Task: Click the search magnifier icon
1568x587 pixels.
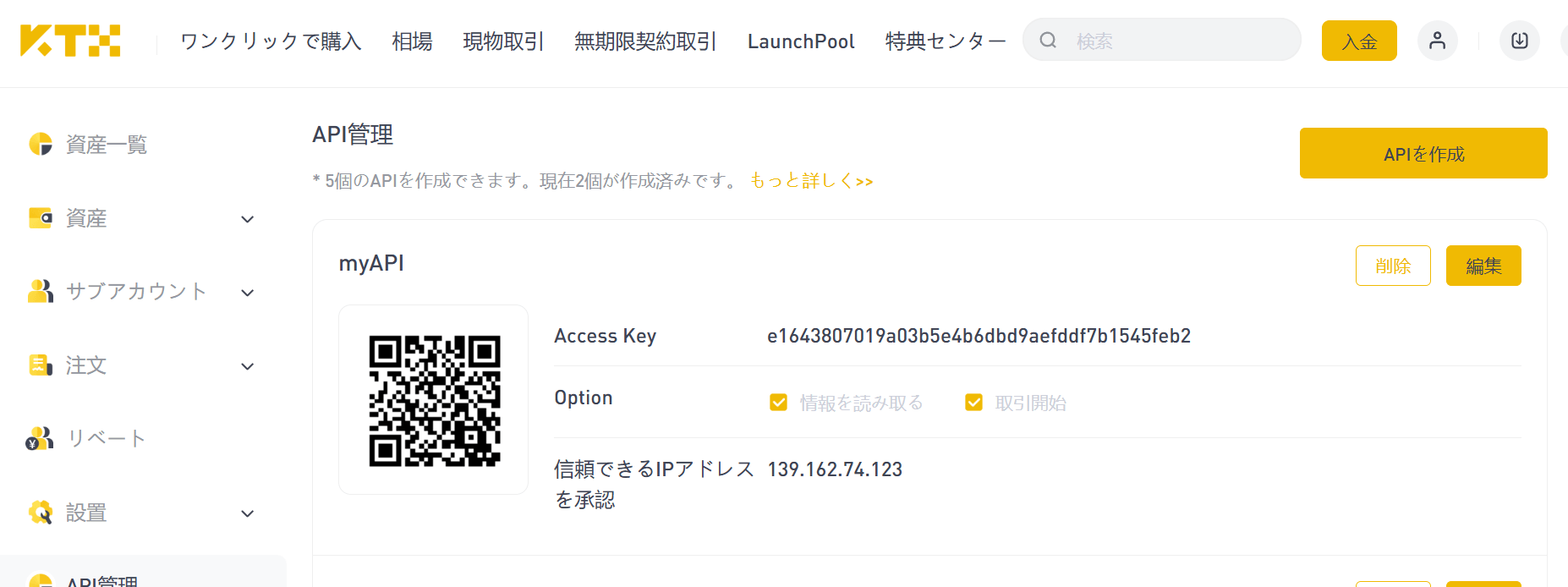Action: (1048, 40)
